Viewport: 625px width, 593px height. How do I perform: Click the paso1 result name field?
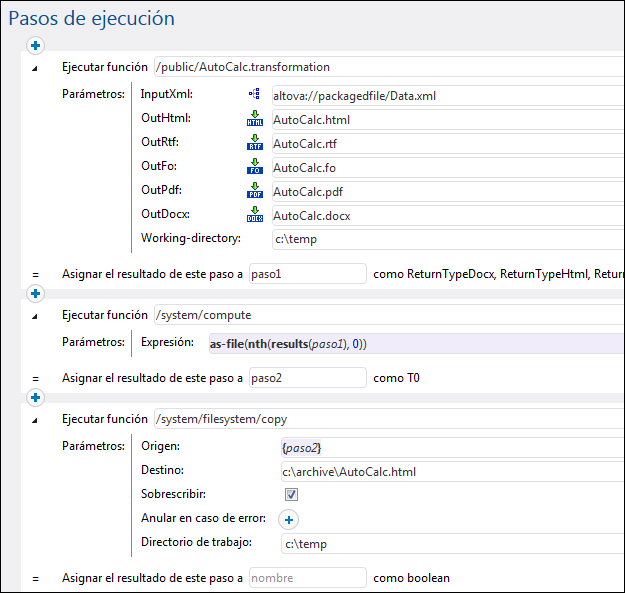tap(307, 273)
